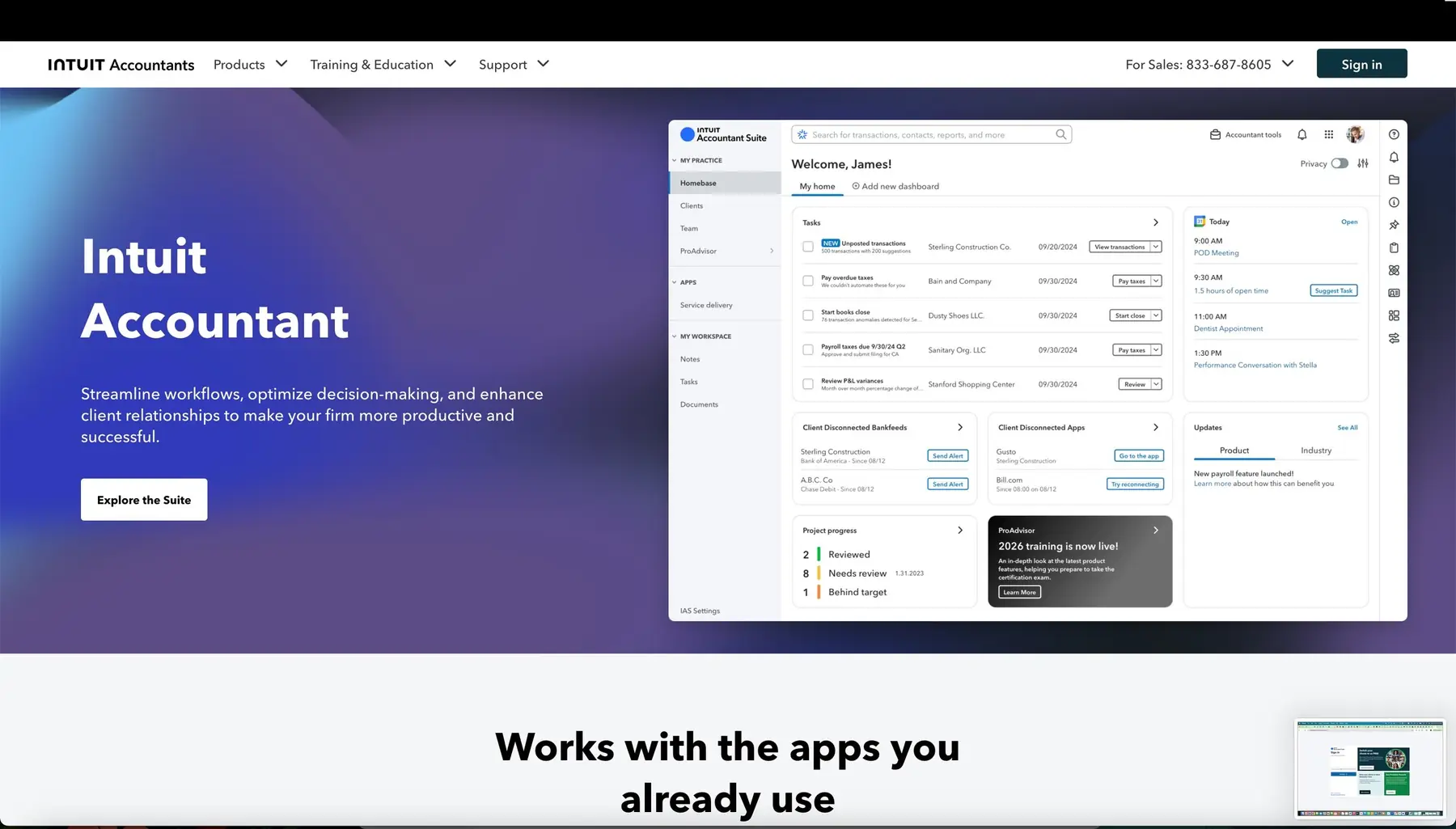The width and height of the screenshot is (1456, 829).
Task: Switch to the Industry updates tab
Action: click(x=1316, y=450)
